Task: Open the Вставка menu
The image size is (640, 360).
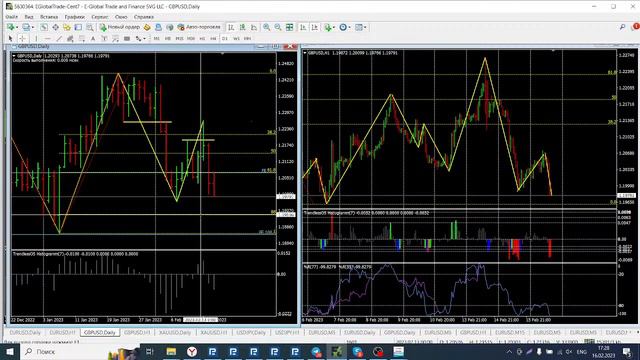Action: point(49,17)
